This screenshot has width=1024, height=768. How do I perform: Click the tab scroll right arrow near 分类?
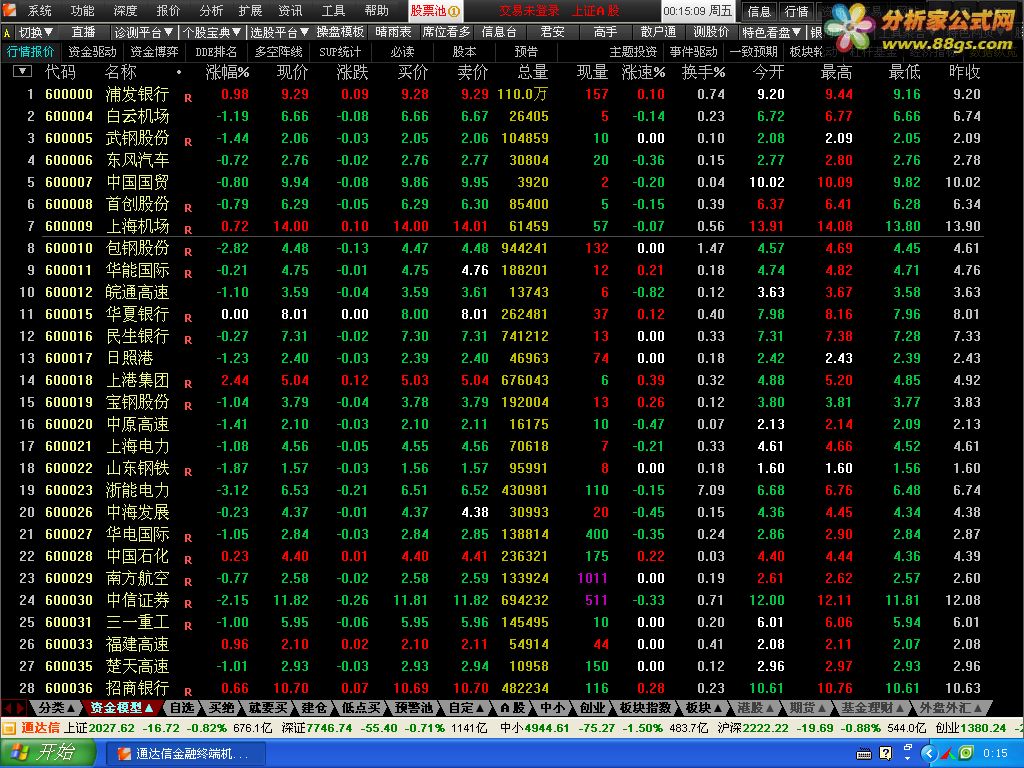(19, 708)
